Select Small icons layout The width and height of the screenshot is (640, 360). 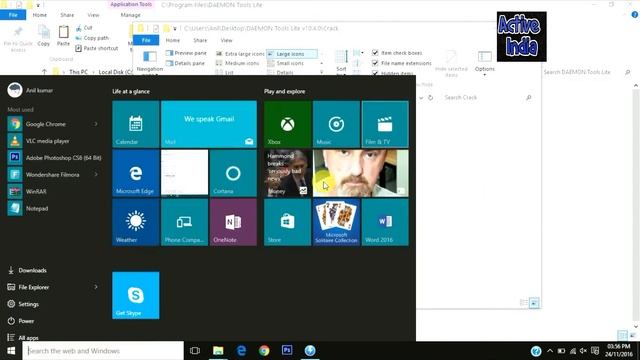(285, 63)
